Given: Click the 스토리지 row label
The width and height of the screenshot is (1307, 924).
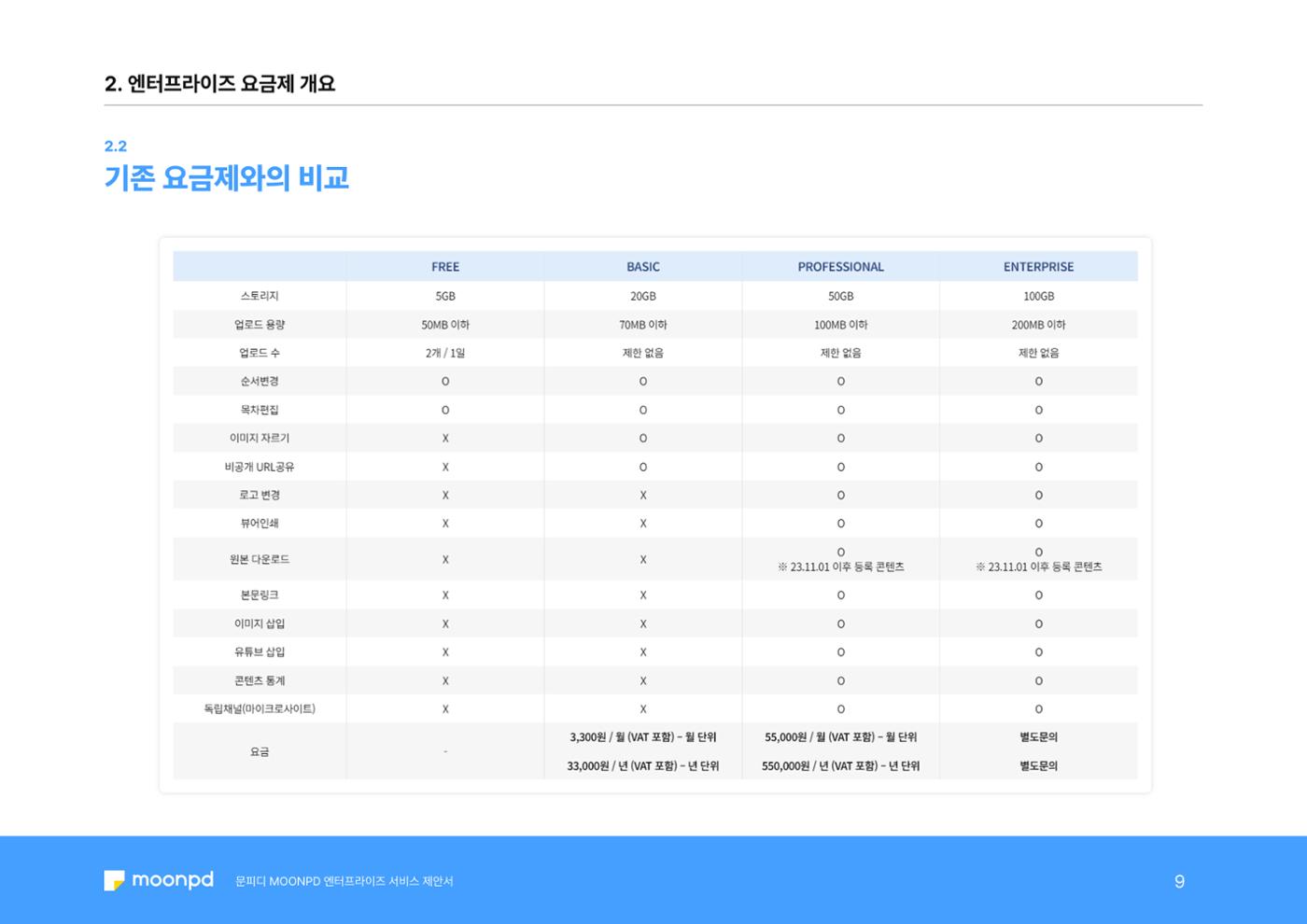Looking at the screenshot, I should [260, 296].
